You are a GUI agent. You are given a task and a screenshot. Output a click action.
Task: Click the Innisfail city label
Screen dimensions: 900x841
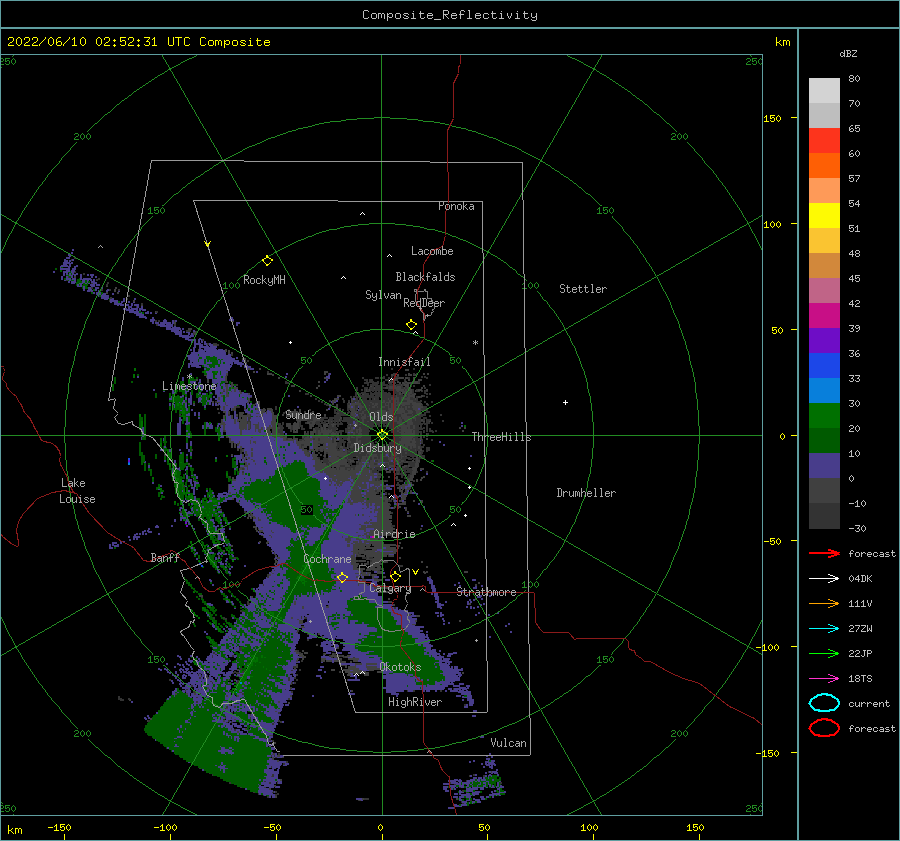click(x=404, y=362)
